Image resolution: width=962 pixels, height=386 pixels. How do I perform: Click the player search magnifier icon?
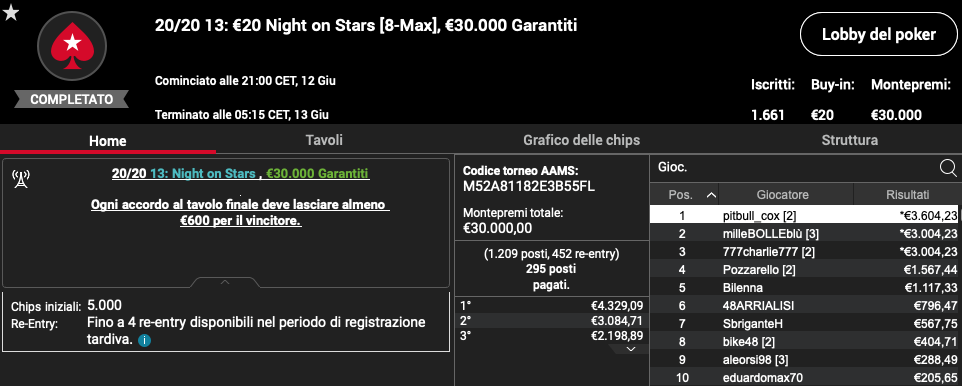pyautogui.click(x=947, y=168)
